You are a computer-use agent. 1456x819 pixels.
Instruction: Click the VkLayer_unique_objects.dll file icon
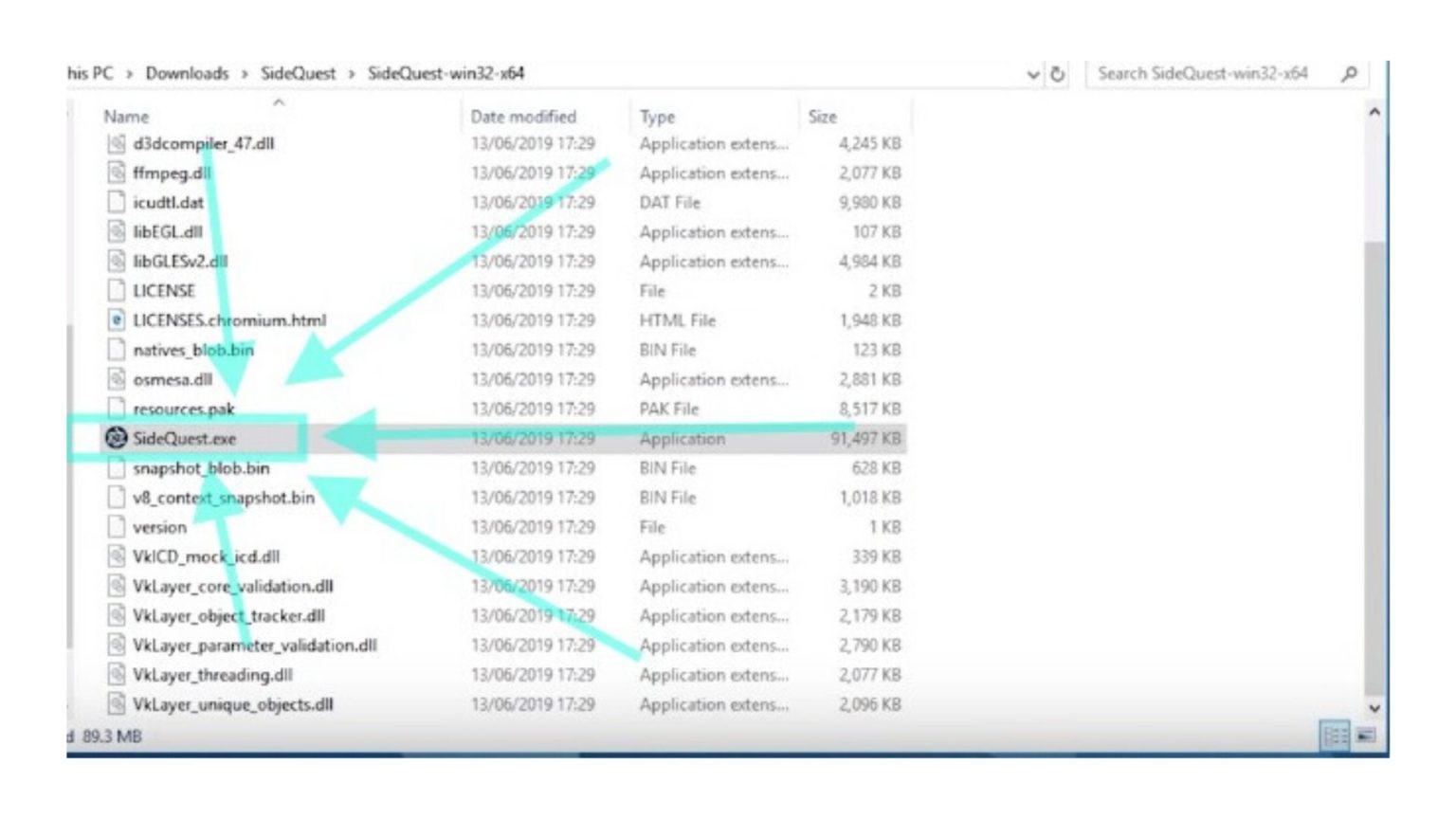point(116,704)
